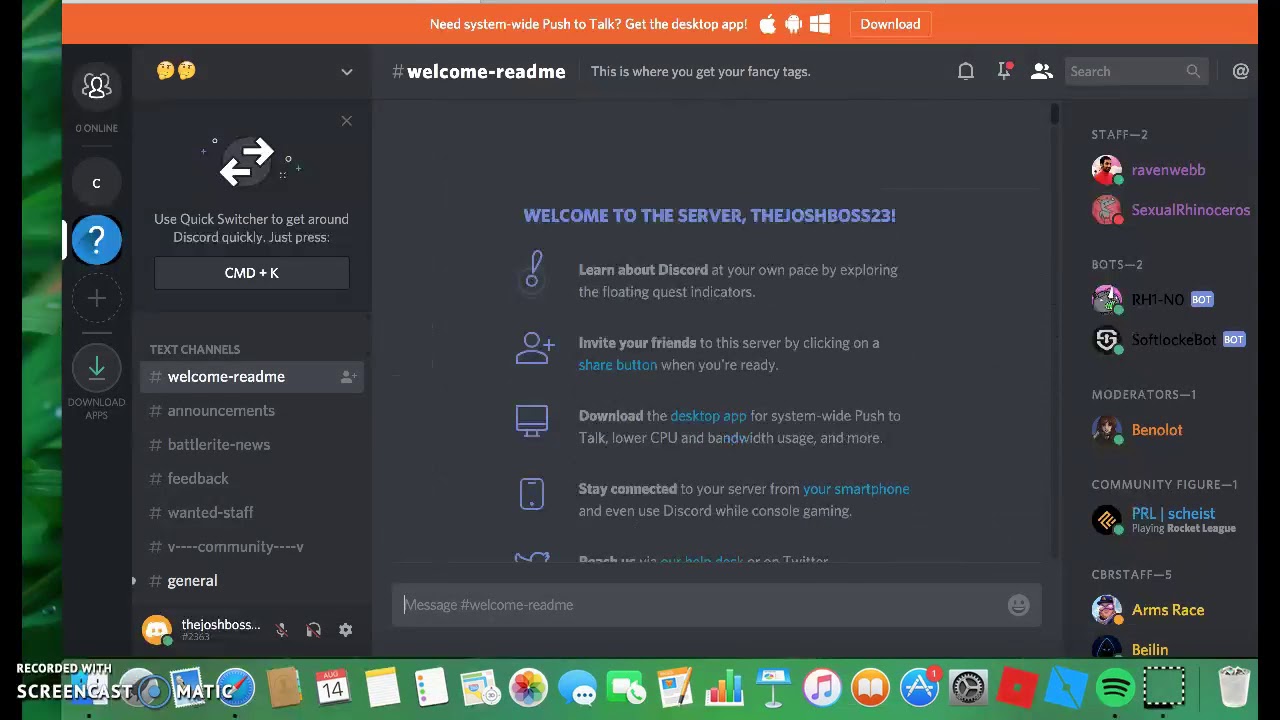The image size is (1280, 720).
Task: Create invite for welcome-readme channel
Action: pyautogui.click(x=348, y=377)
